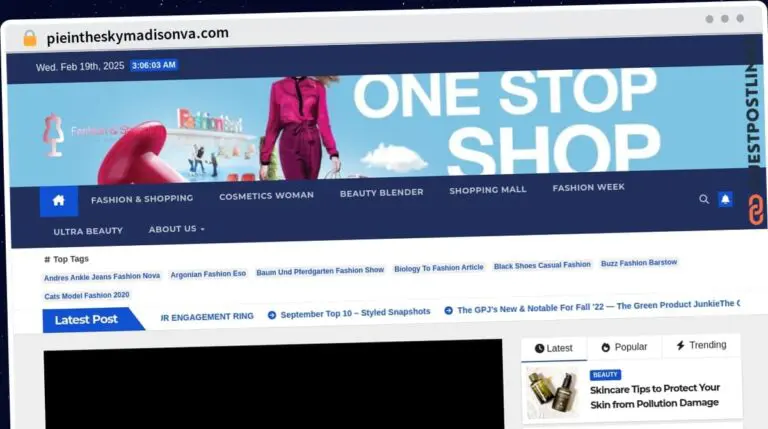Open tag Baum Und Pferdgarten Fashion Show

[x=320, y=271]
